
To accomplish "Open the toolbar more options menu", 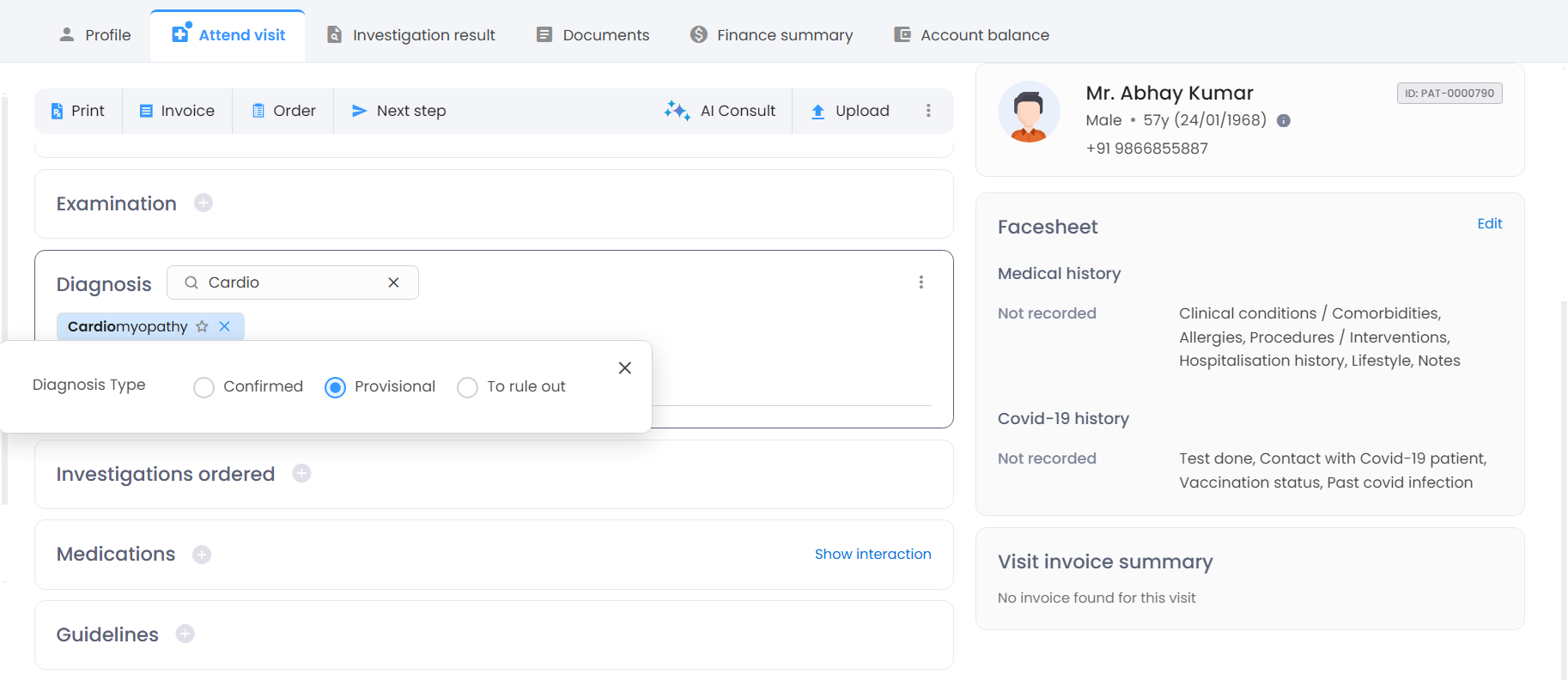I will 928,111.
